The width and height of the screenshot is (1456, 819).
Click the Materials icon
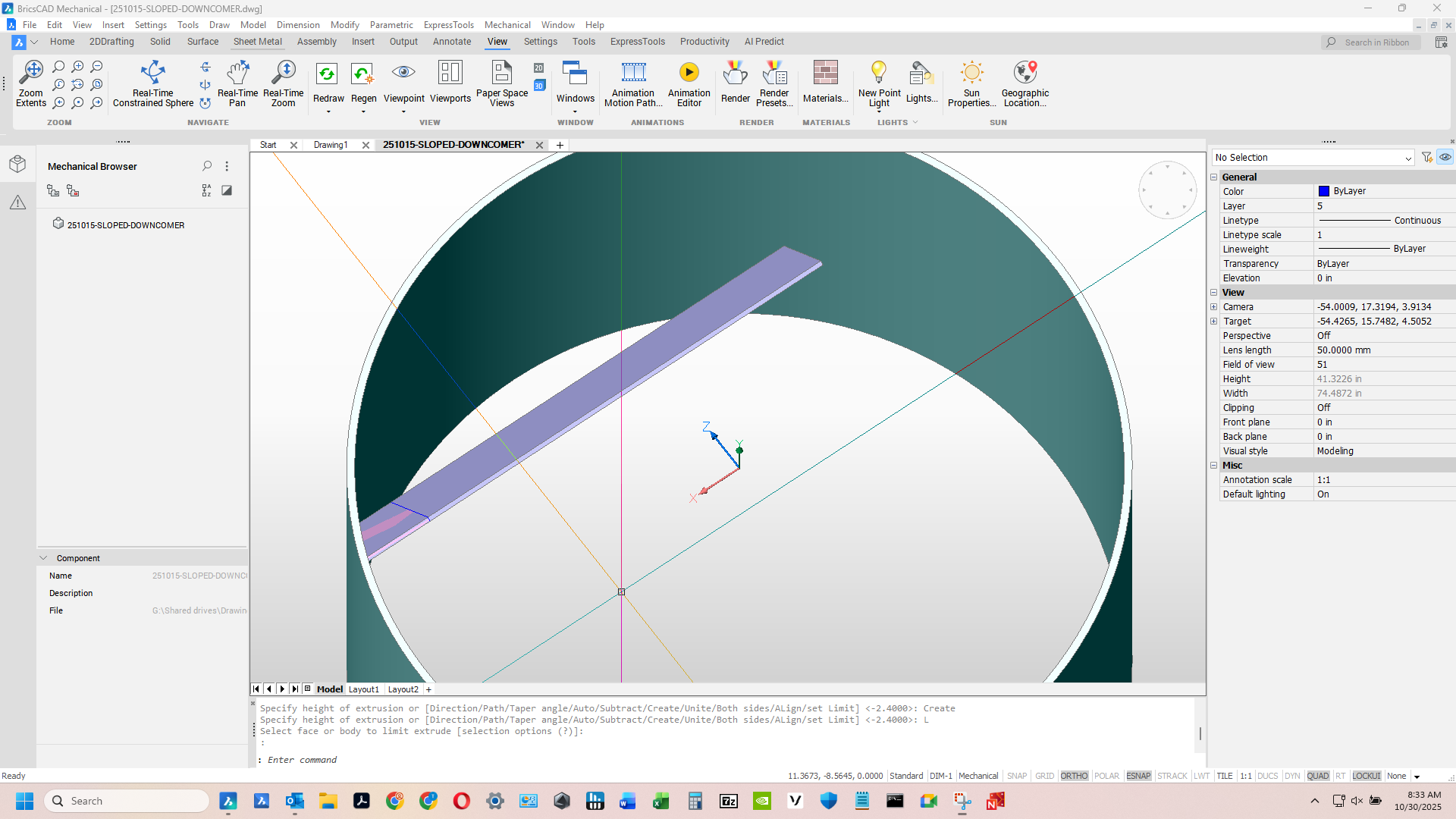(825, 74)
